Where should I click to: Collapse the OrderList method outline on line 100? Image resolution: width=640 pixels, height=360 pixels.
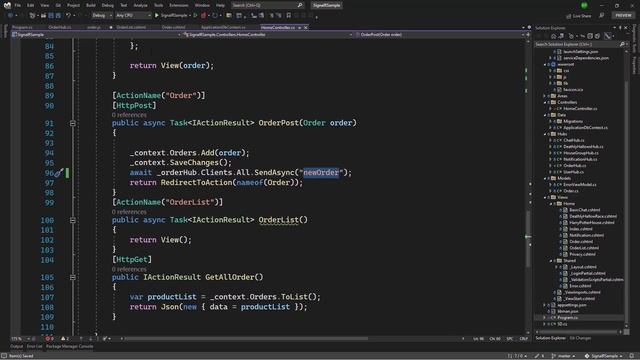click(72, 220)
